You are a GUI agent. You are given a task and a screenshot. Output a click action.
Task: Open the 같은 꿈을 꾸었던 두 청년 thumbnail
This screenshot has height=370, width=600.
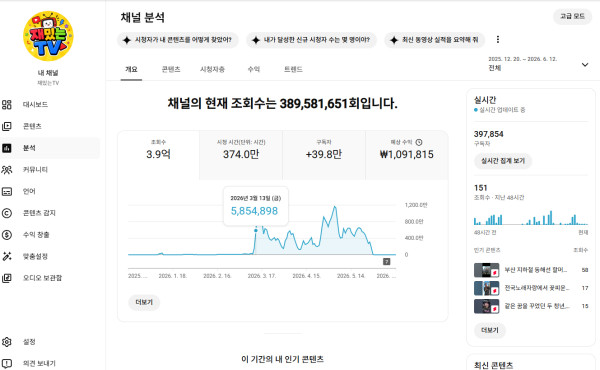coord(486,306)
